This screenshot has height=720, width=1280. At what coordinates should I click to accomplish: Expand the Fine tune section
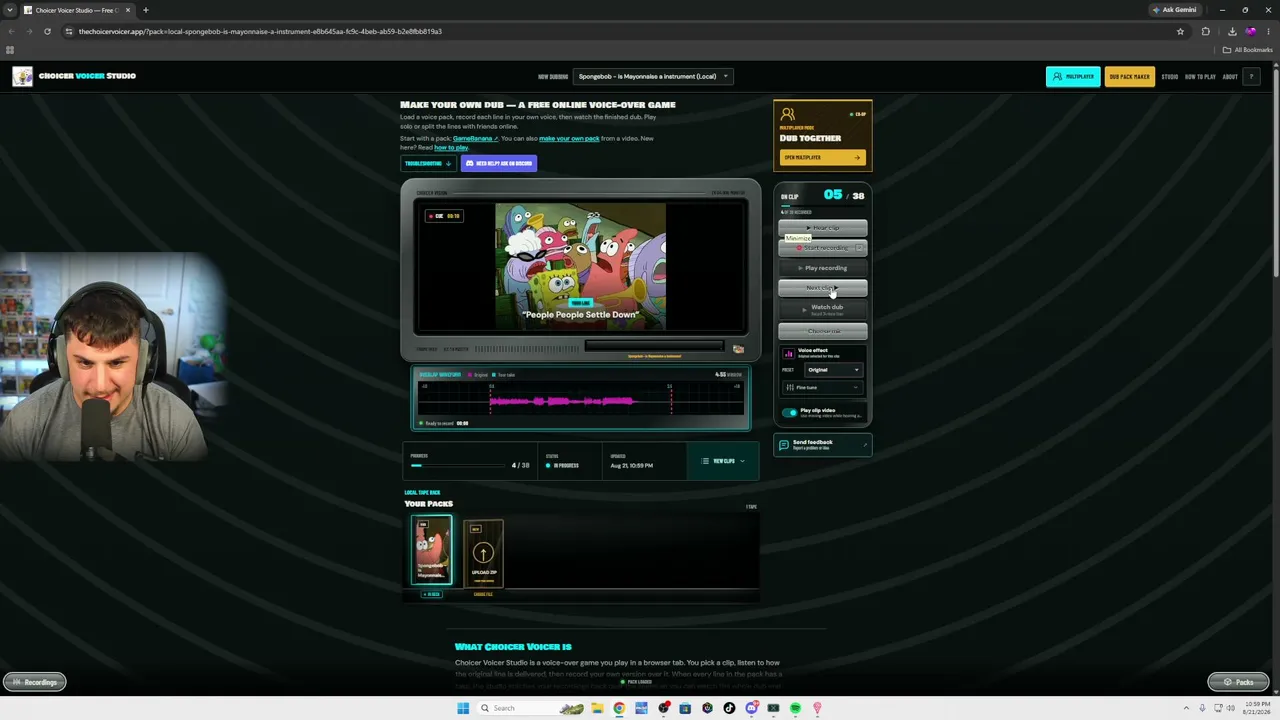point(822,387)
